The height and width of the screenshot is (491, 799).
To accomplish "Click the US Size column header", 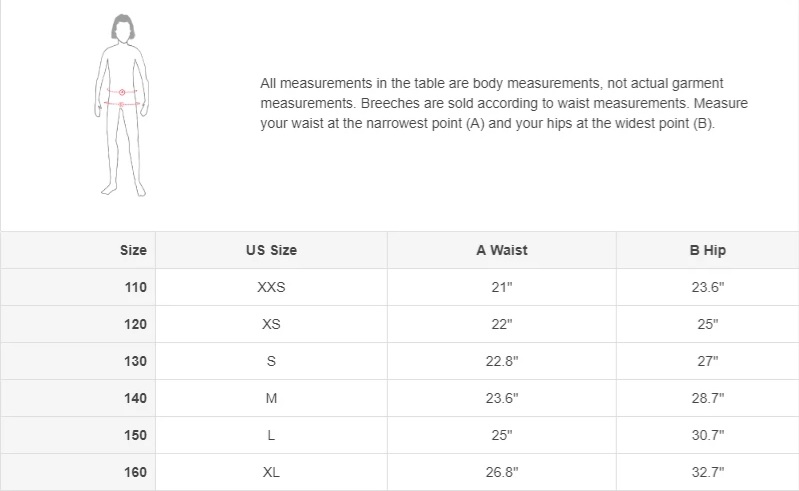I will pos(271,250).
